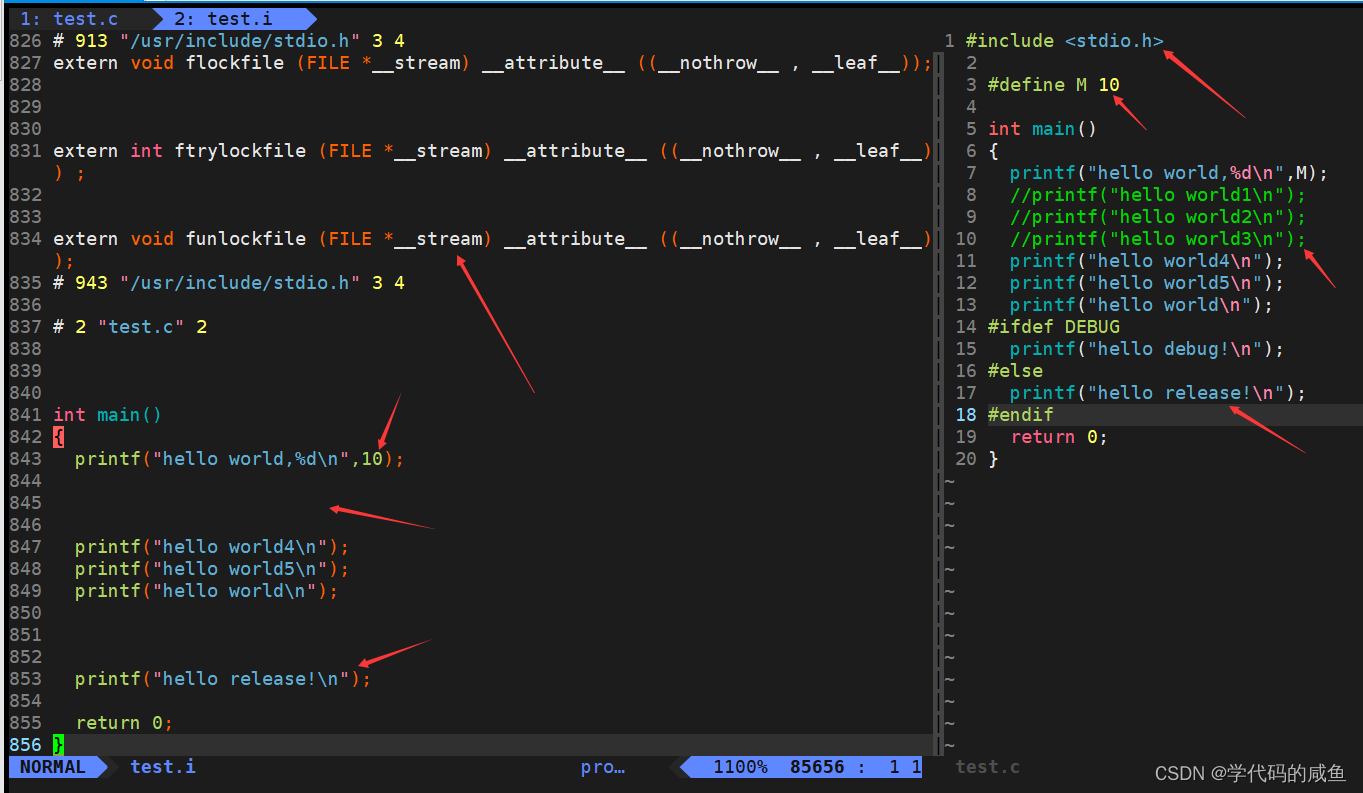
Task: Click the 'pro…' truncated label in statusline
Action: pyautogui.click(x=603, y=767)
